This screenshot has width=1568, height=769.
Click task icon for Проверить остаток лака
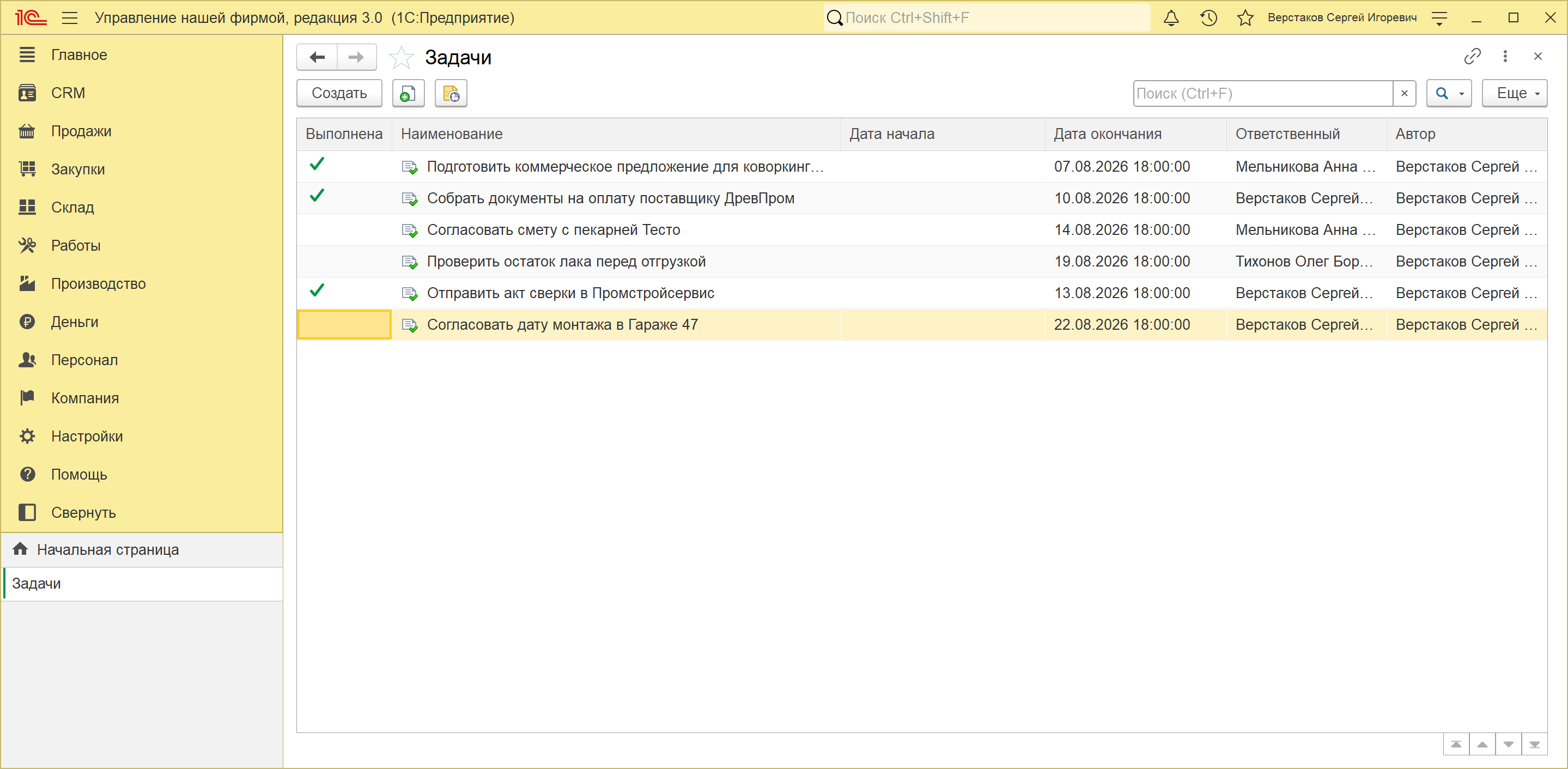point(410,263)
